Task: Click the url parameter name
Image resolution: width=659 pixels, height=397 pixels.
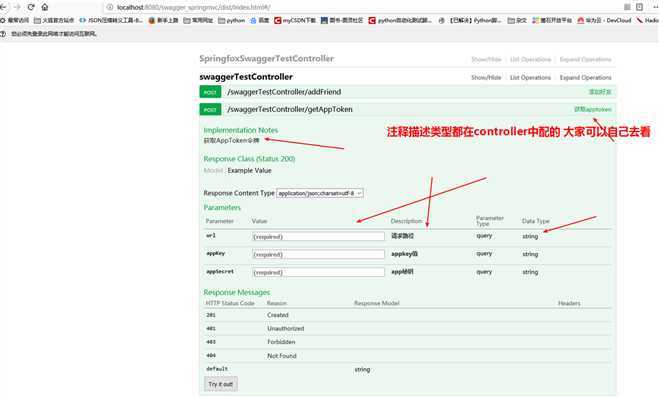Action: coord(211,236)
